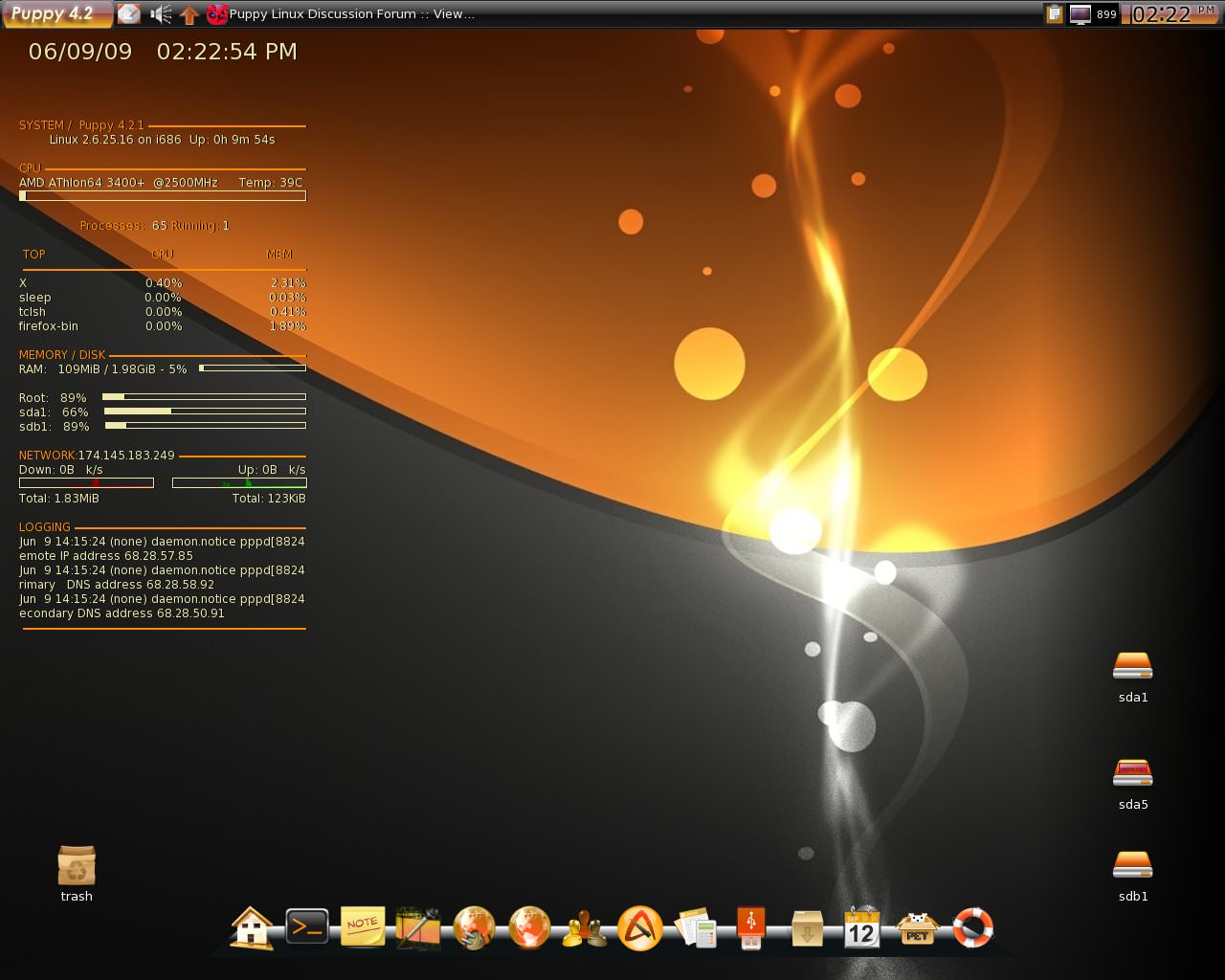Viewport: 1225px width, 980px height.
Task: Click the network Down traffic graph
Action: [86, 482]
